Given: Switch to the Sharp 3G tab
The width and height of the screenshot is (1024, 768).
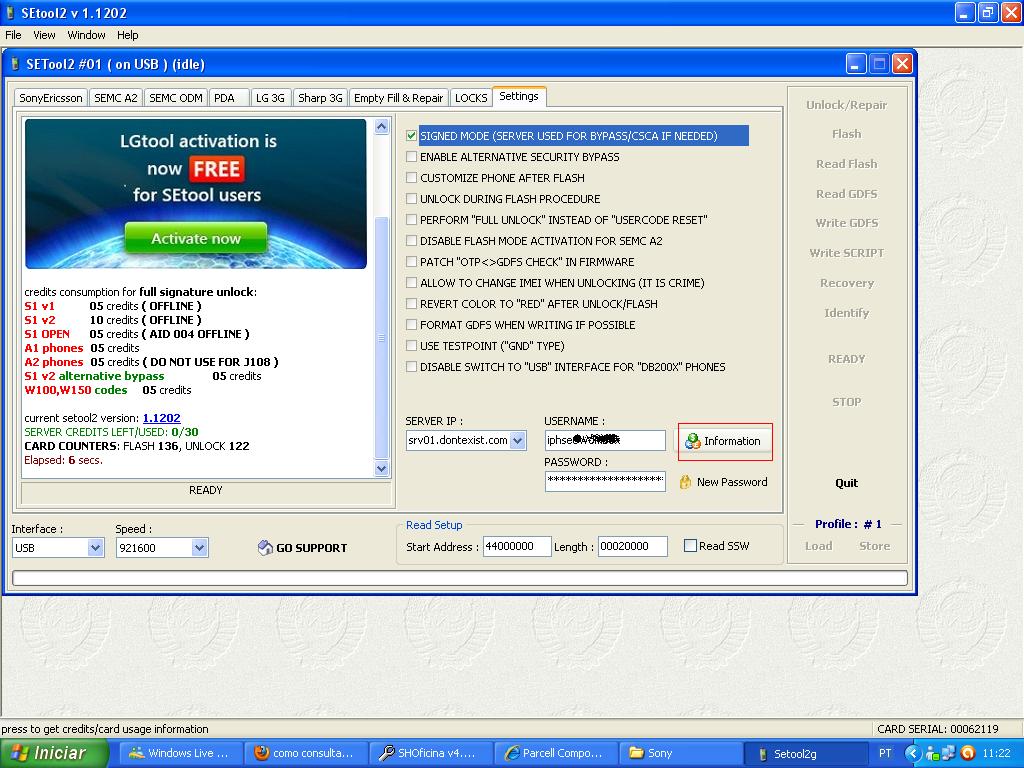Looking at the screenshot, I should (x=320, y=98).
